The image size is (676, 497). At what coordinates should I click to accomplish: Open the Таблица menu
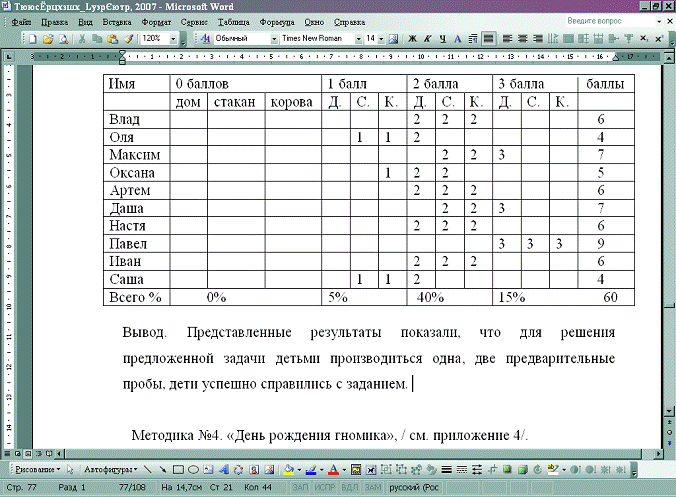coord(234,21)
